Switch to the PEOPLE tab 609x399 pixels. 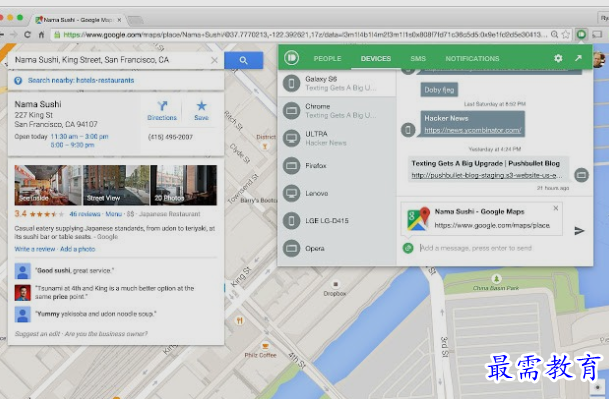327,59
